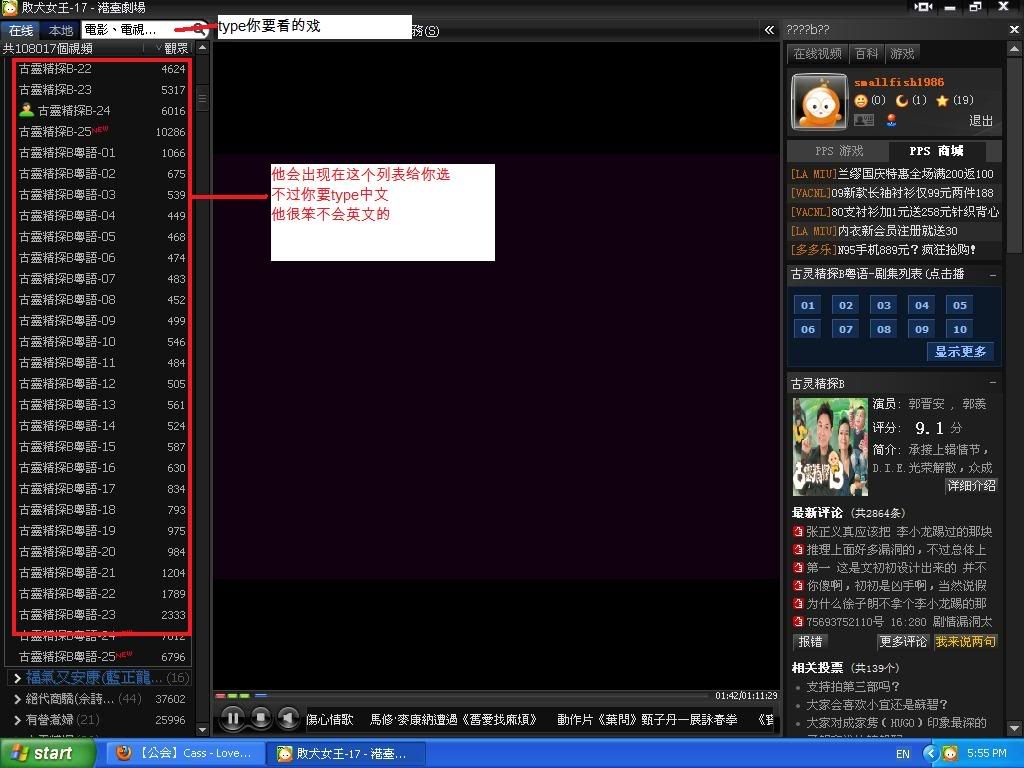
Task: Switch to the 在线 tab
Action: coord(21,31)
